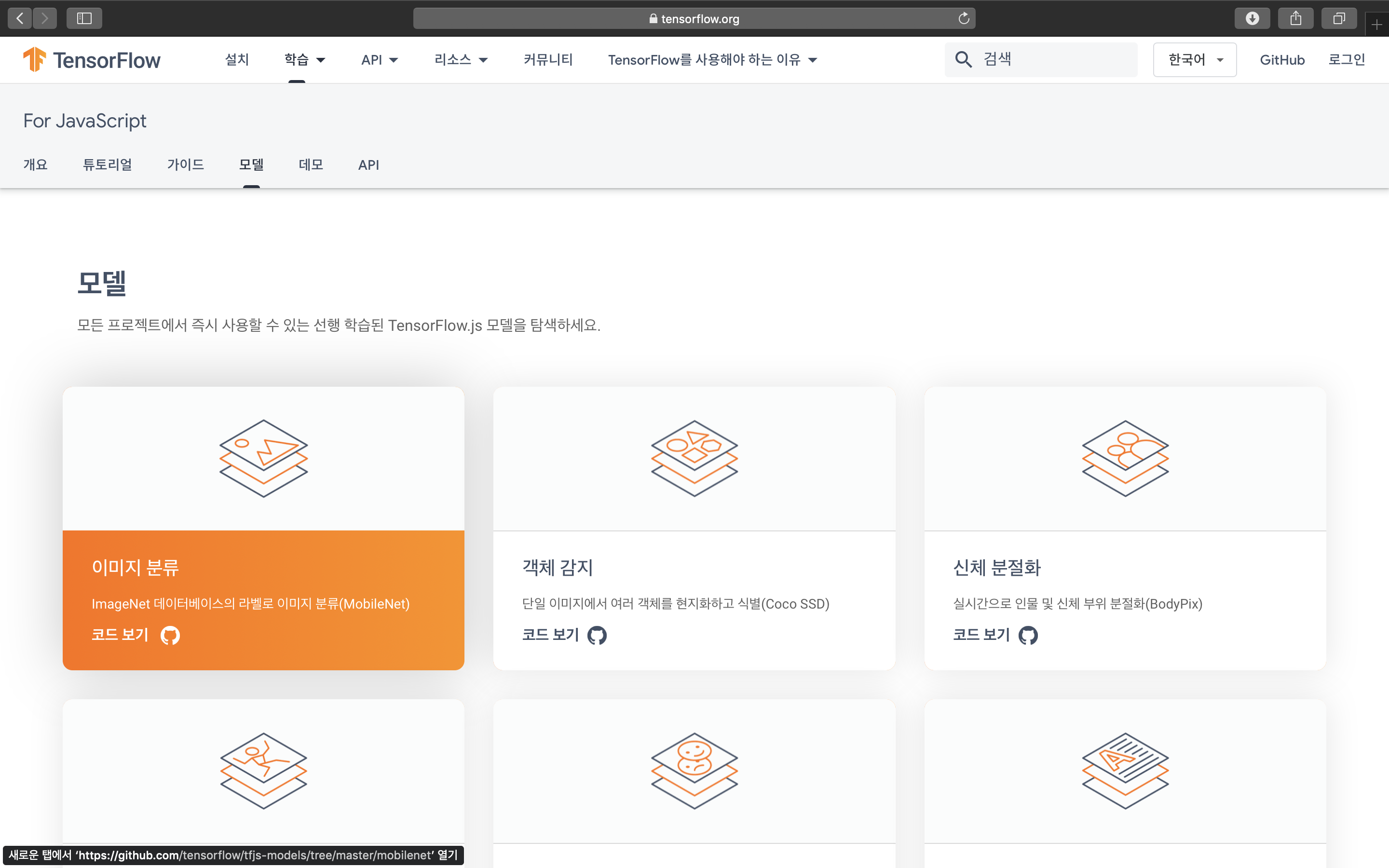Expand the 리소스 dropdown menu

pyautogui.click(x=461, y=60)
